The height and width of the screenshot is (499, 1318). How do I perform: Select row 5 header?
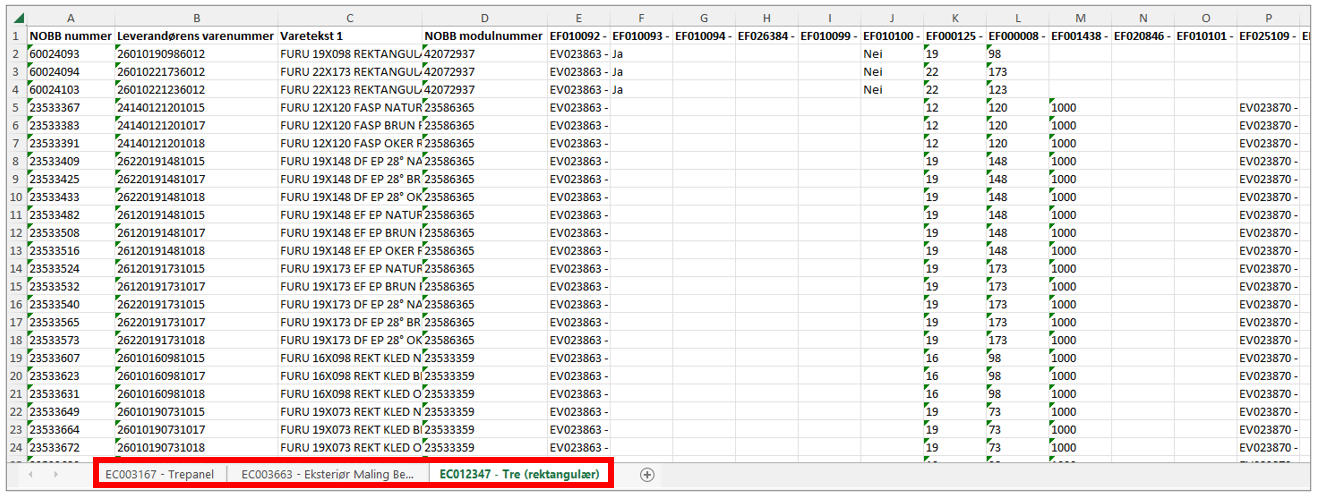tap(14, 108)
